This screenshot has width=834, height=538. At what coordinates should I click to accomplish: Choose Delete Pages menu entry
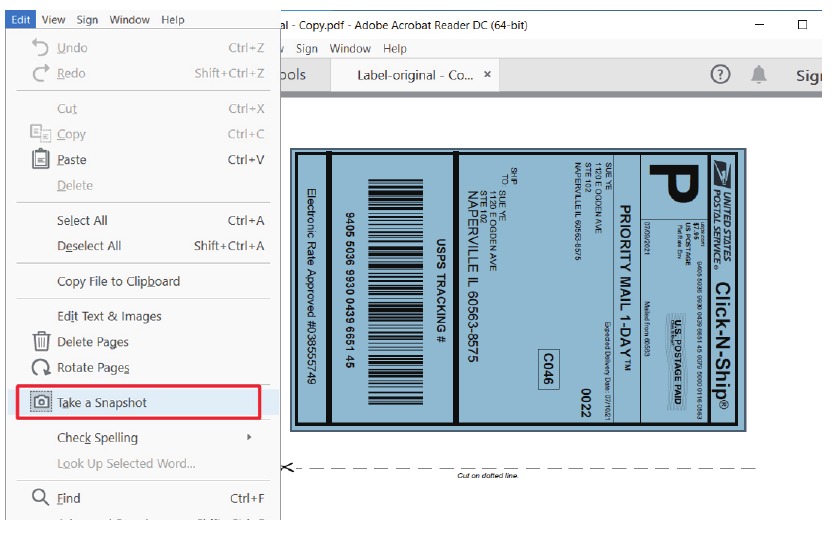point(144,342)
